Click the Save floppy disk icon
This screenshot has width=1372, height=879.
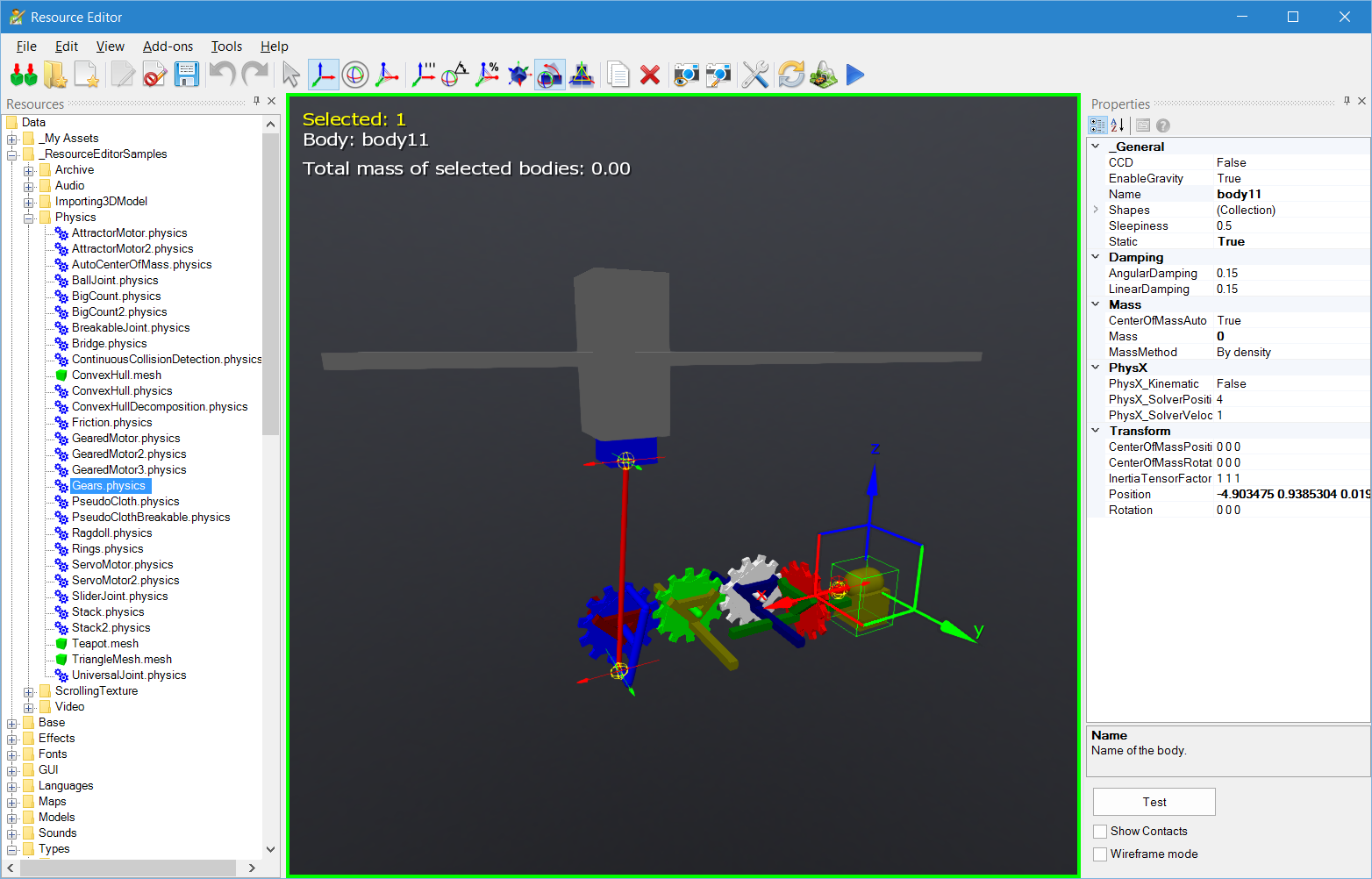pos(186,75)
